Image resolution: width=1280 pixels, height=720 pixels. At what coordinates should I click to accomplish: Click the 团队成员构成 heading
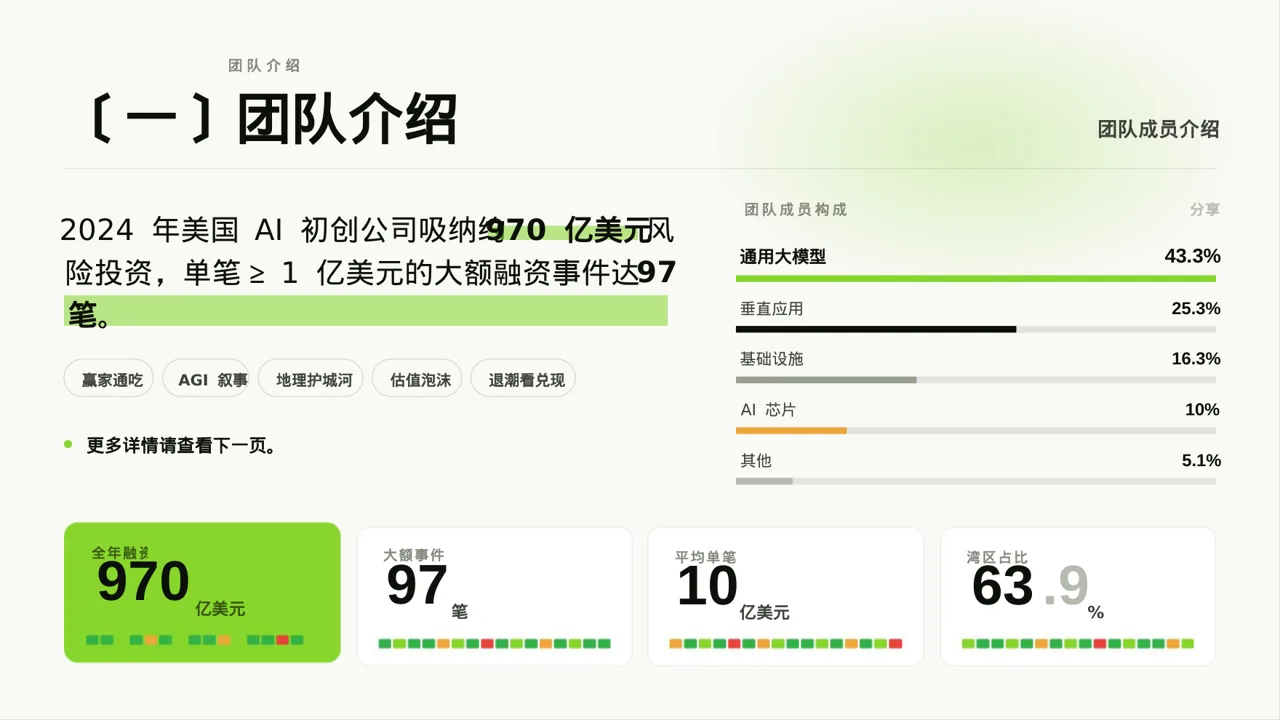point(796,210)
